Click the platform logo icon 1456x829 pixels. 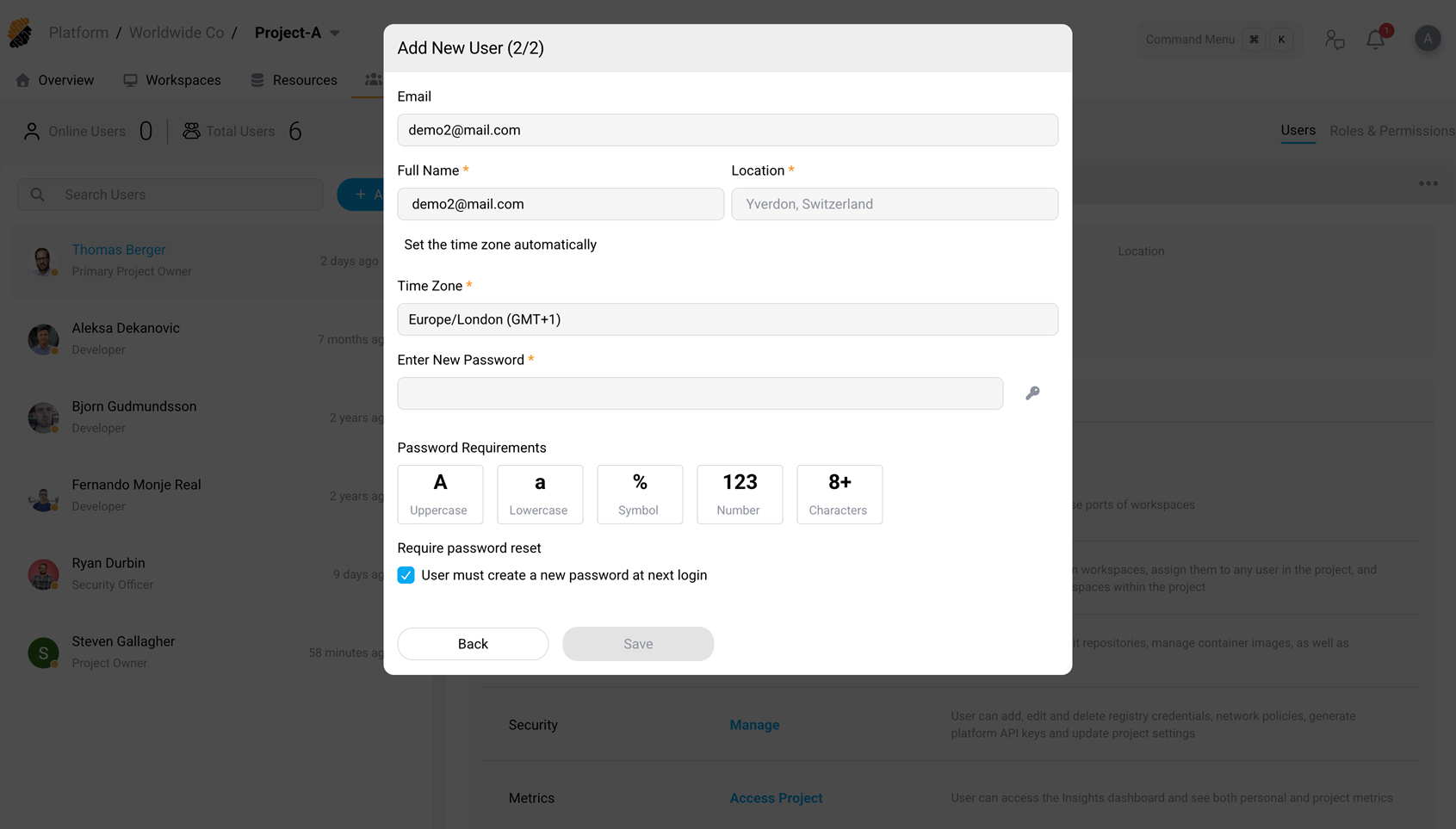pyautogui.click(x=20, y=33)
